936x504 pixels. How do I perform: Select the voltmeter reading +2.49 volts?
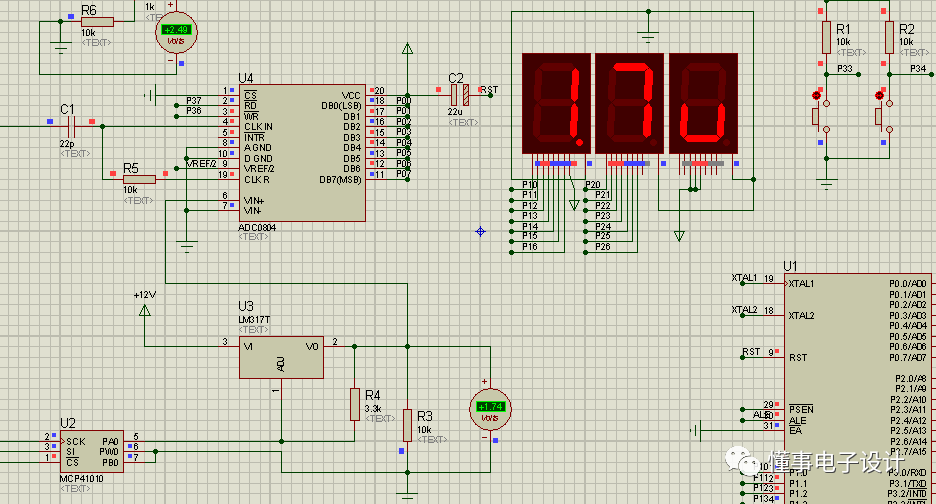click(175, 32)
